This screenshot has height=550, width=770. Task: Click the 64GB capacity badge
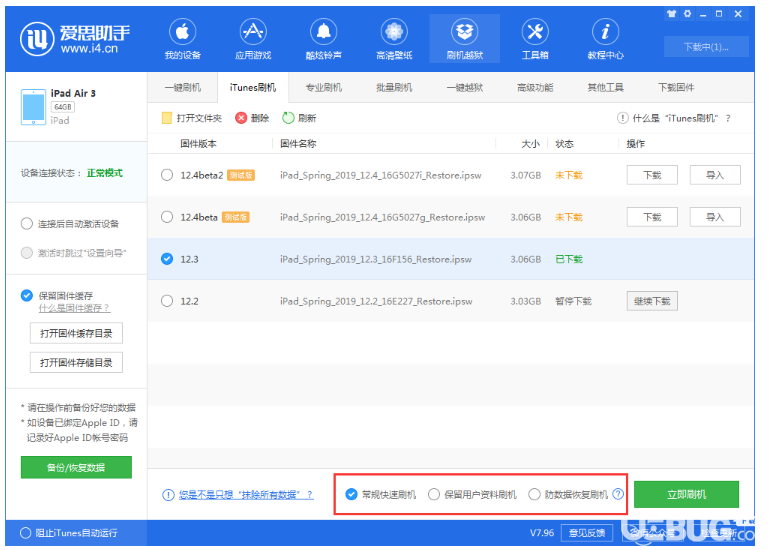point(63,107)
